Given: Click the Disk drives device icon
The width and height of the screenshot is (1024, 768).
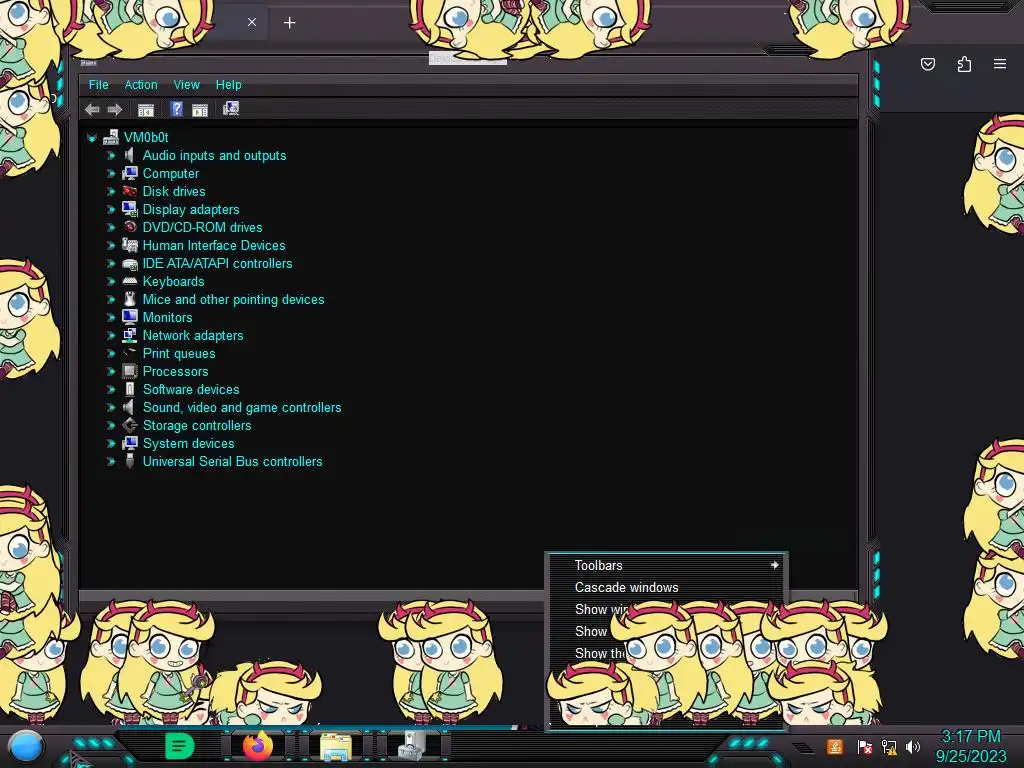Looking at the screenshot, I should pos(130,191).
